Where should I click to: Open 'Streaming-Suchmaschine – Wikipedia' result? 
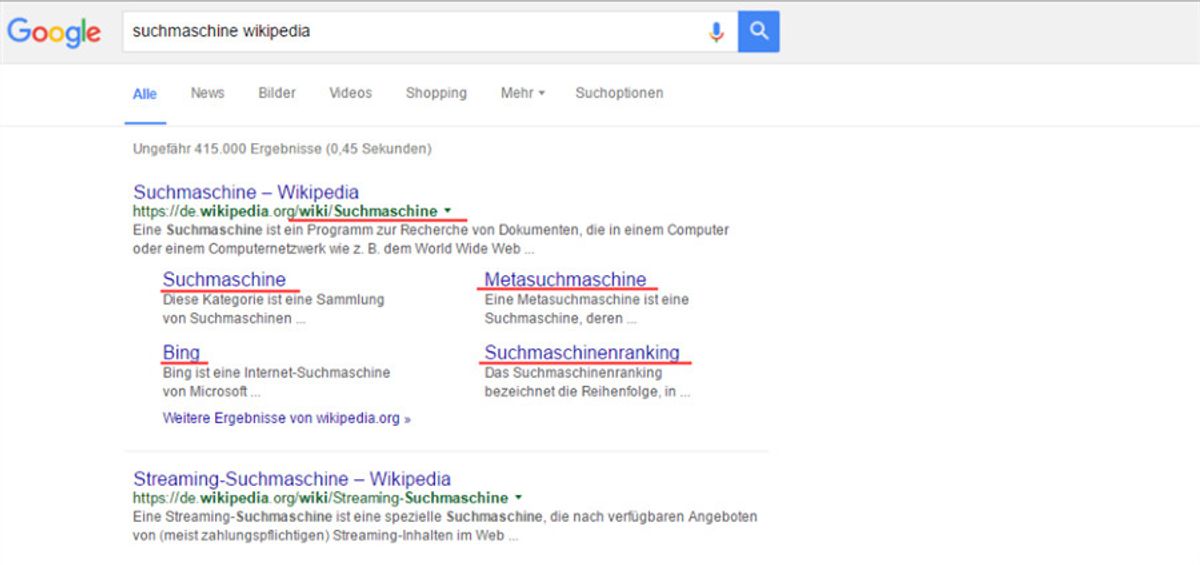click(292, 479)
